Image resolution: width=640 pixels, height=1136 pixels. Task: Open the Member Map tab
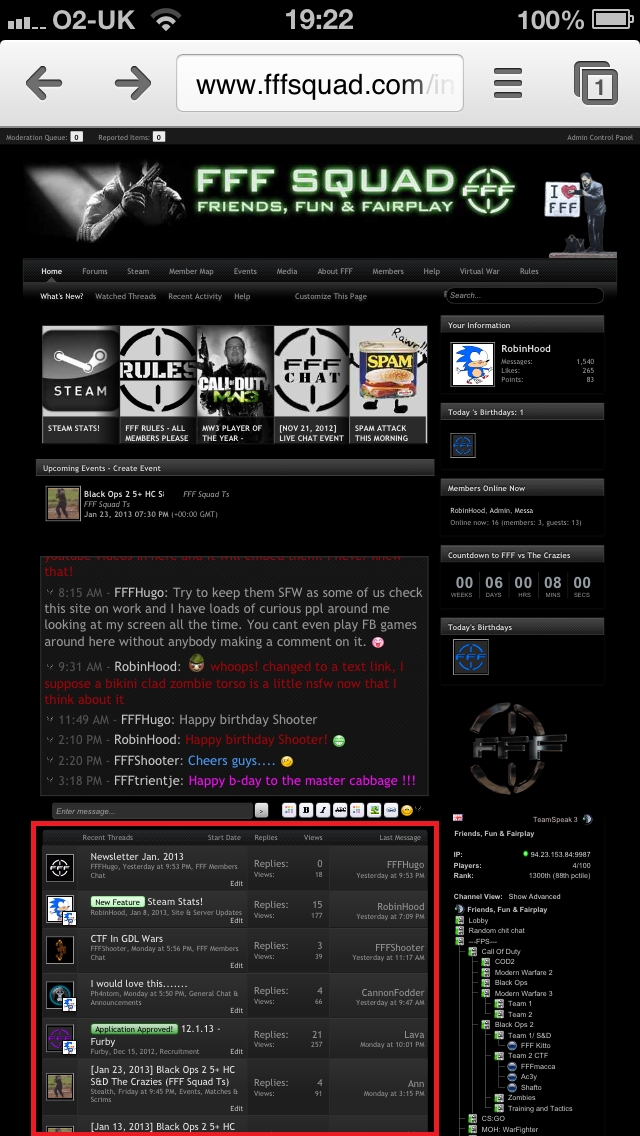point(191,272)
